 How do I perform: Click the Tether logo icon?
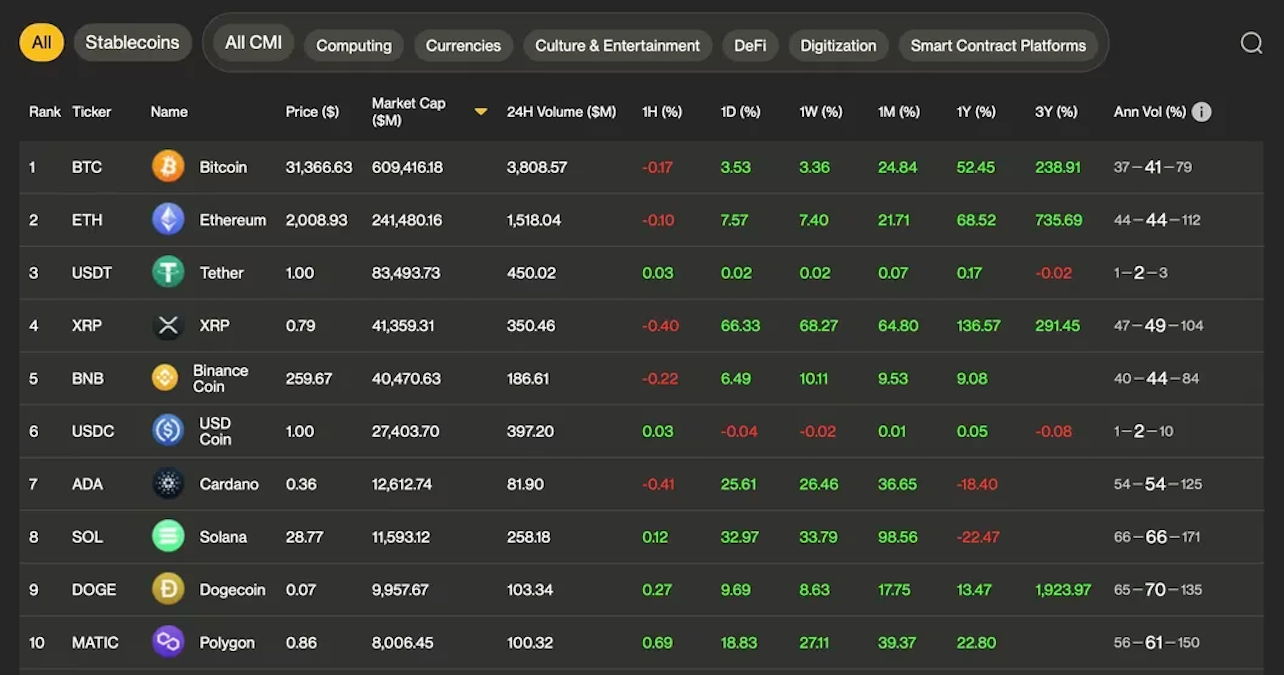tap(168, 272)
